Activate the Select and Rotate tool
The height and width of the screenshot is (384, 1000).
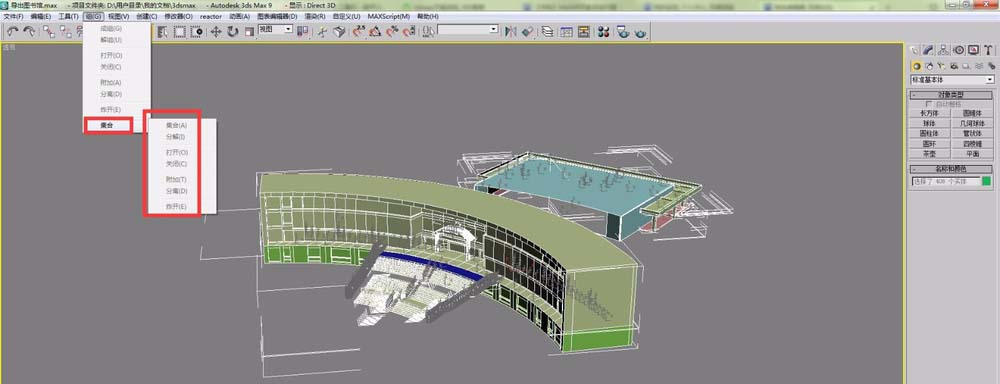pos(233,31)
